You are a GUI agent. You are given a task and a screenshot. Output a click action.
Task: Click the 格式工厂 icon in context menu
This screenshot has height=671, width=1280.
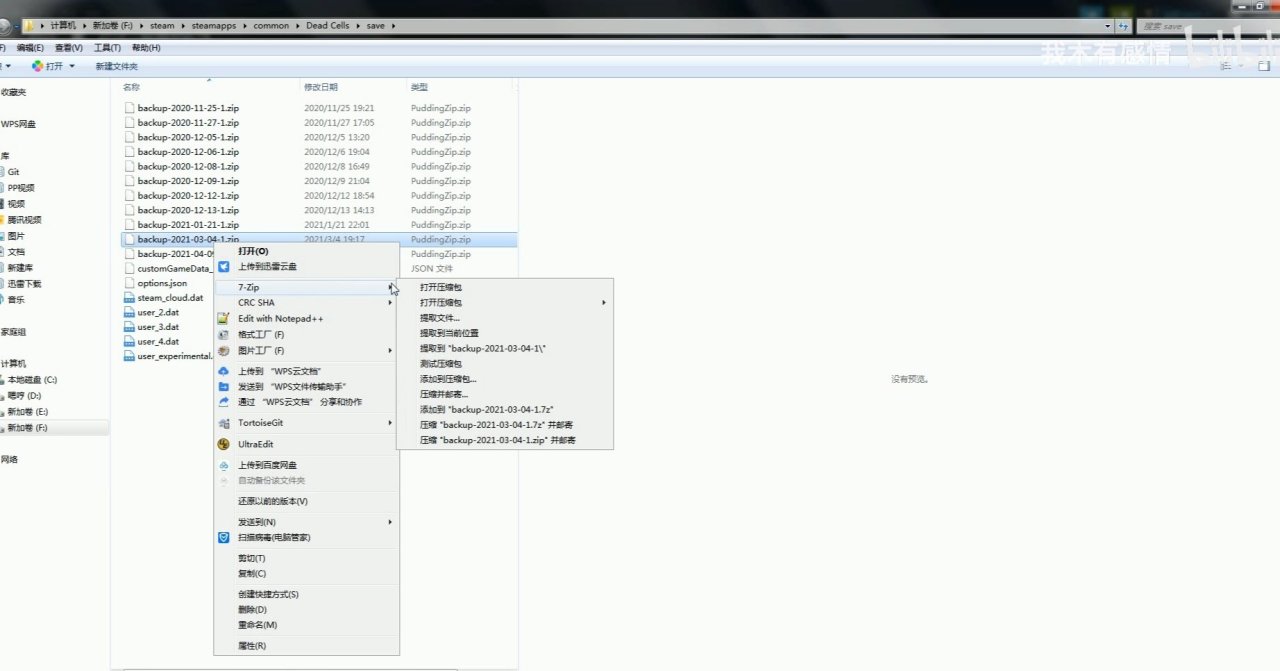coord(224,335)
